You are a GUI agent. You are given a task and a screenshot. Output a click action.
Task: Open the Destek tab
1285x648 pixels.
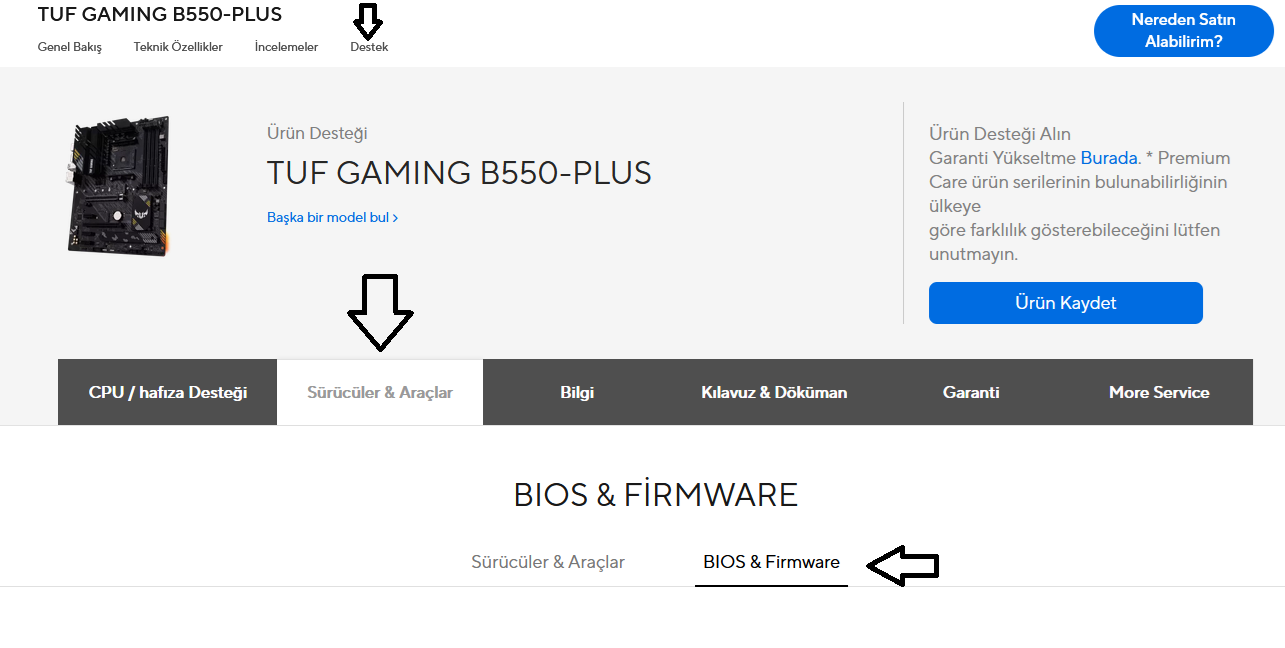pos(369,47)
